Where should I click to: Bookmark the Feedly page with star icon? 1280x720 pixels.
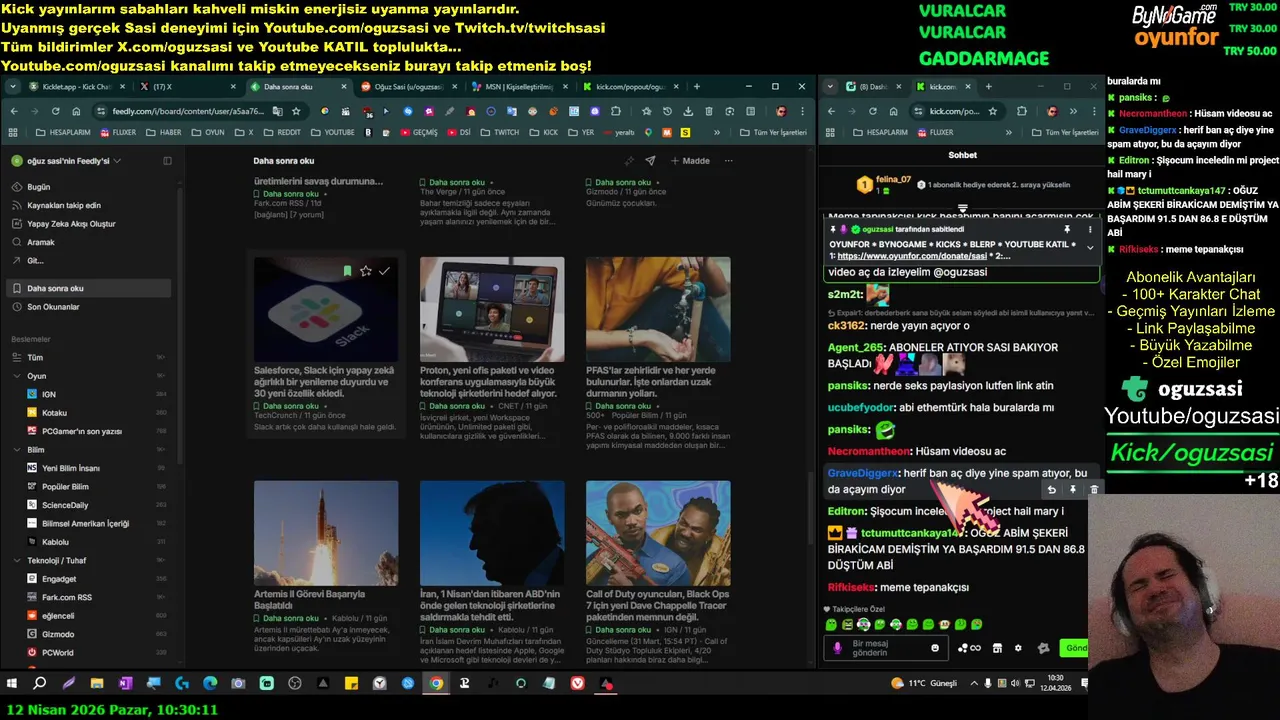(x=296, y=111)
